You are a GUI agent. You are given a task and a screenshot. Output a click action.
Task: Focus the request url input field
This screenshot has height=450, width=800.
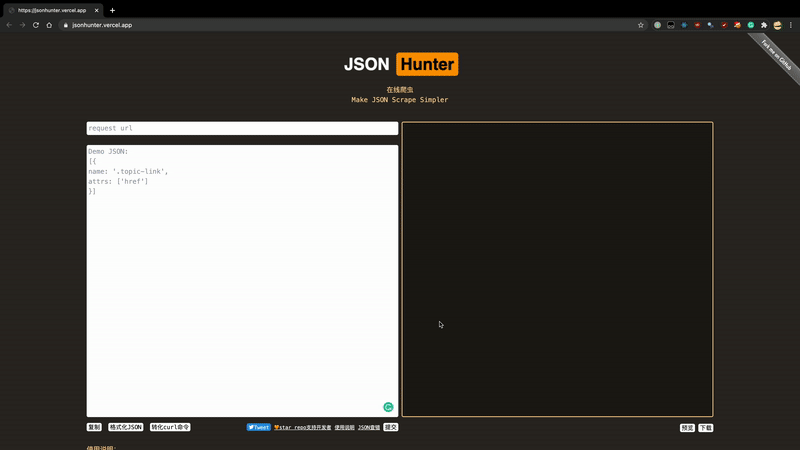tap(242, 128)
